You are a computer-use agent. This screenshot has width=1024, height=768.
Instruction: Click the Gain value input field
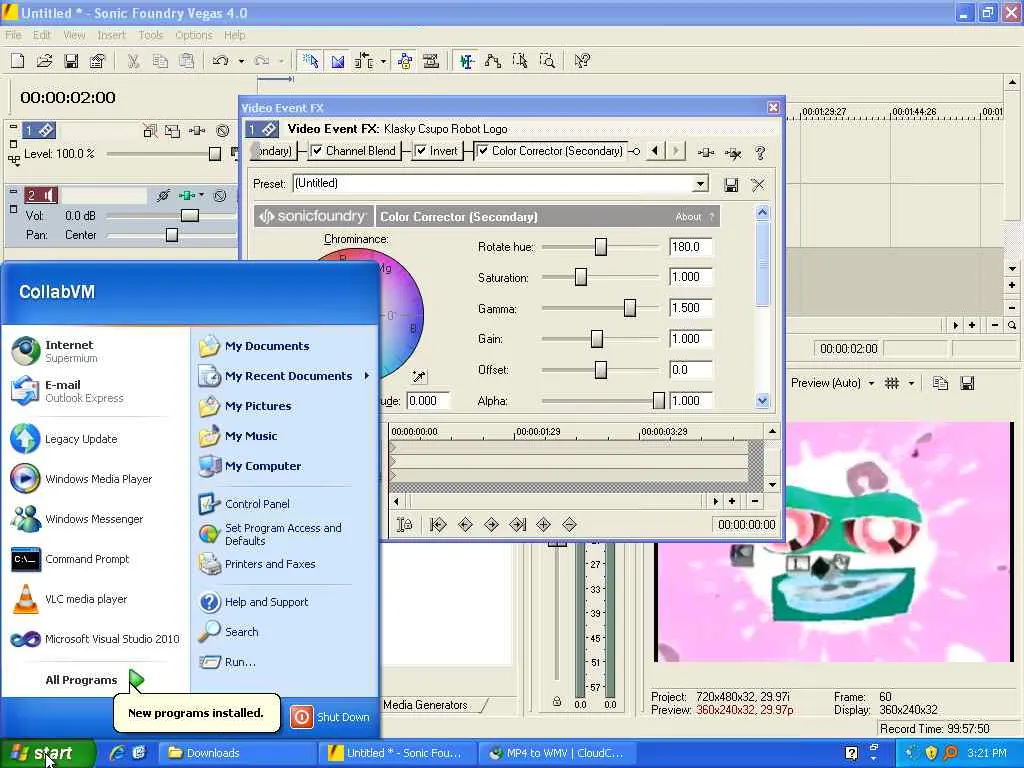pyautogui.click(x=690, y=339)
